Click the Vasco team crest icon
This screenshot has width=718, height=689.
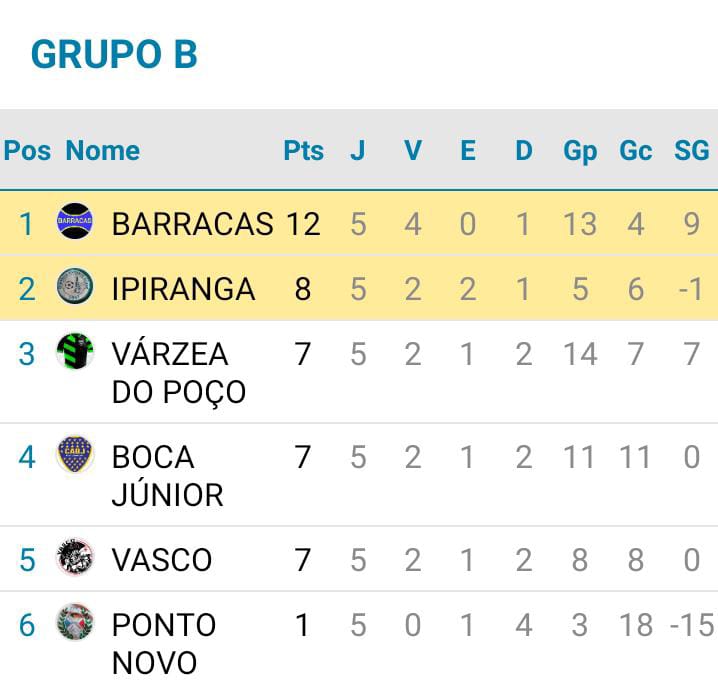tap(75, 557)
